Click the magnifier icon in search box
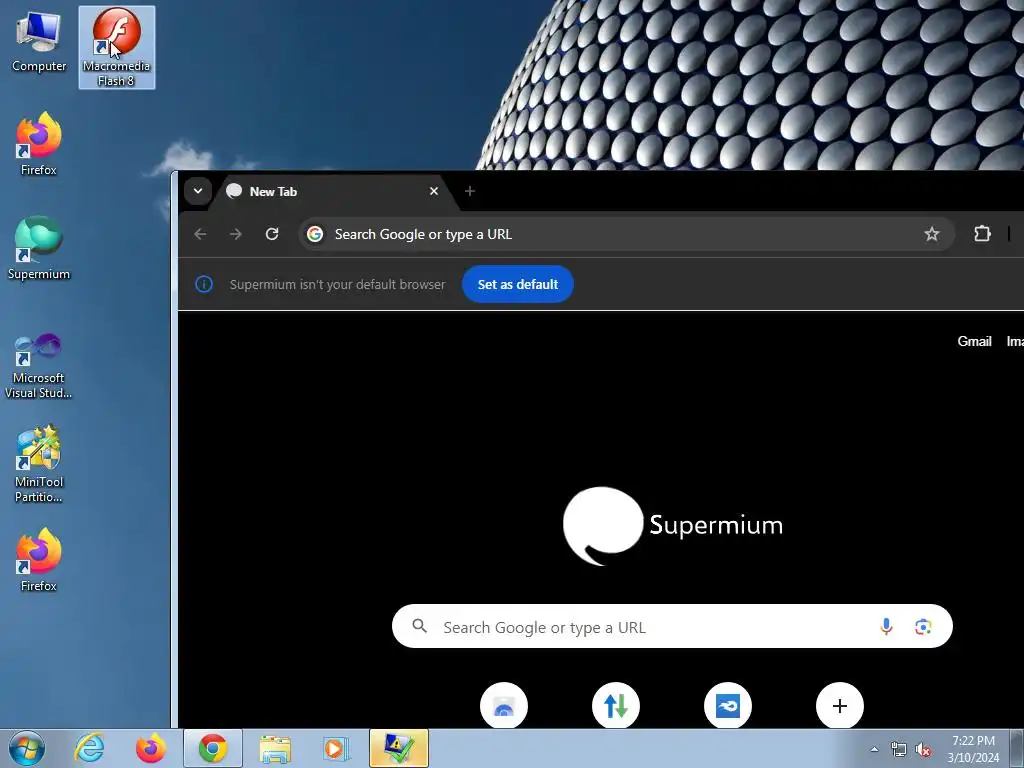 [x=420, y=626]
